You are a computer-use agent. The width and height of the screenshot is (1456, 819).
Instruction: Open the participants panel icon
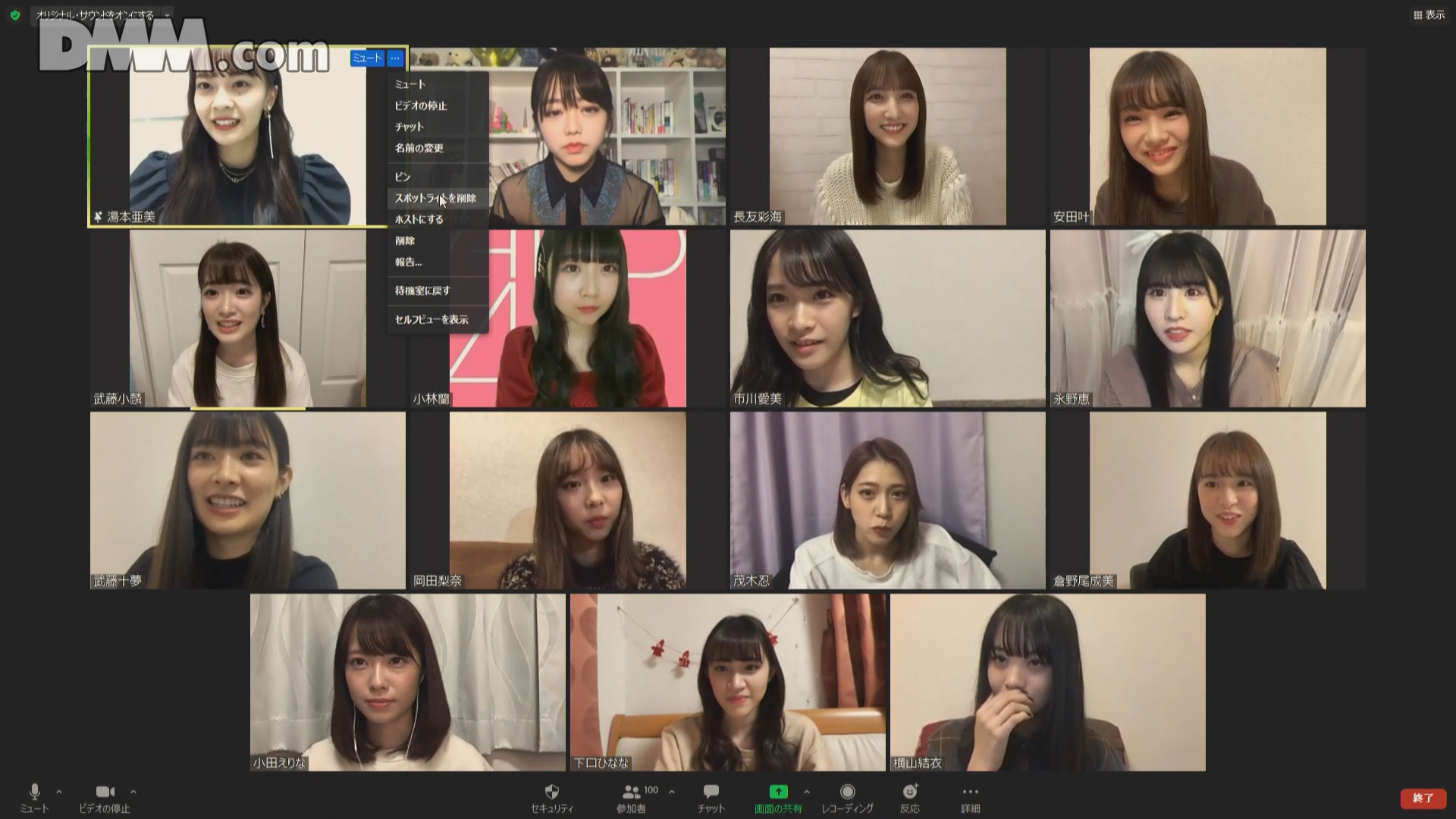pyautogui.click(x=630, y=792)
